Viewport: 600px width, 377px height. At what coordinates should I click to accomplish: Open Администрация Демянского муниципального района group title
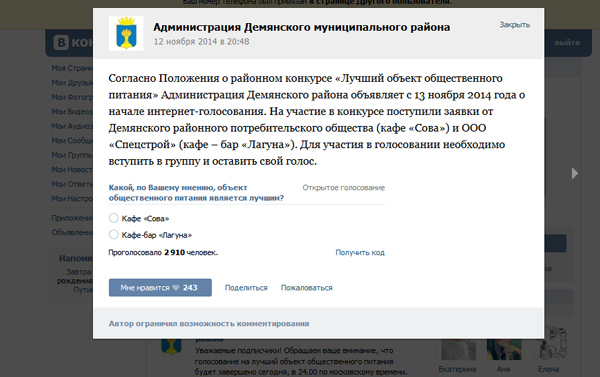point(302,27)
